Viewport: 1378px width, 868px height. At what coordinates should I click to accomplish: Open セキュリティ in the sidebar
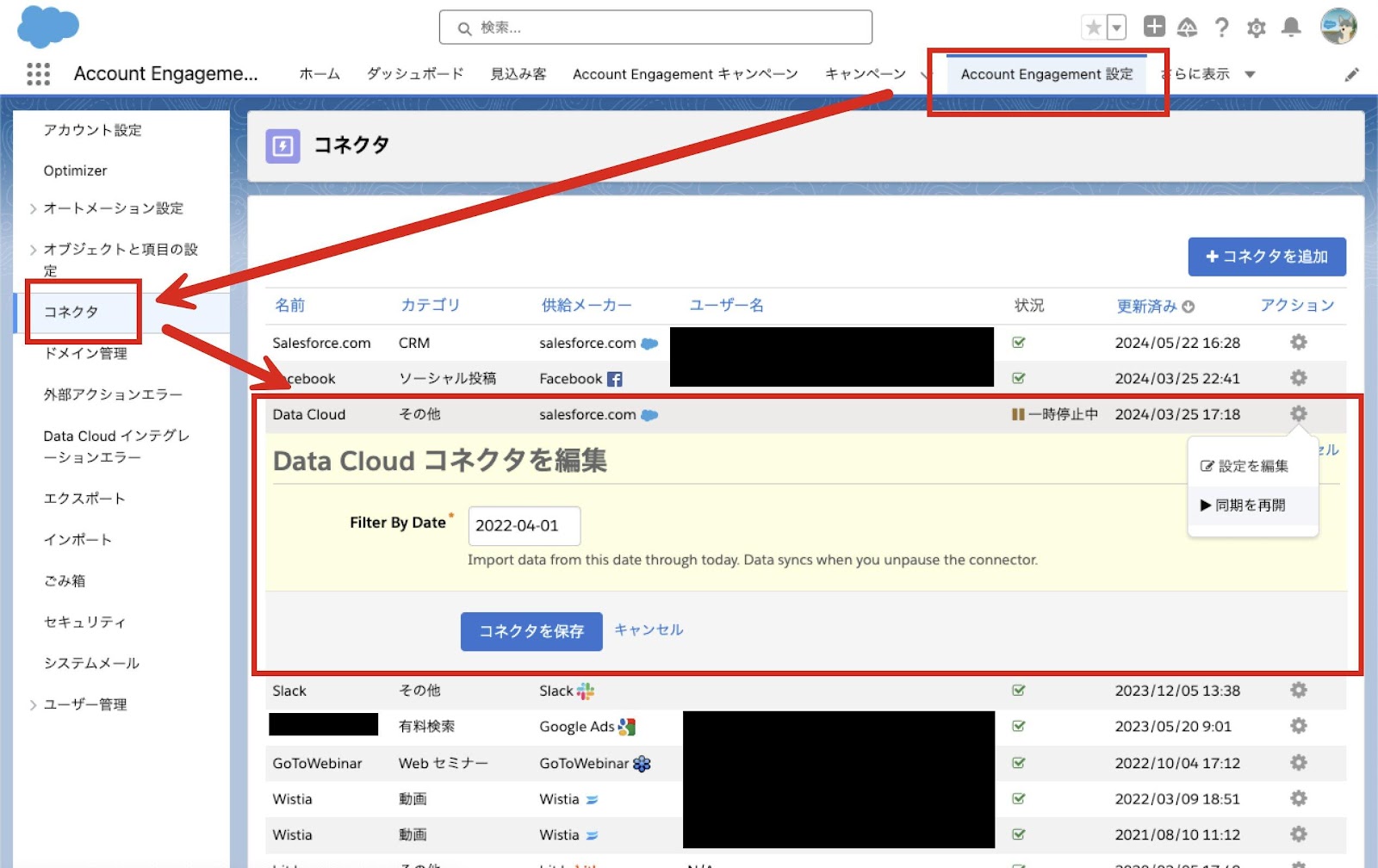(x=84, y=623)
